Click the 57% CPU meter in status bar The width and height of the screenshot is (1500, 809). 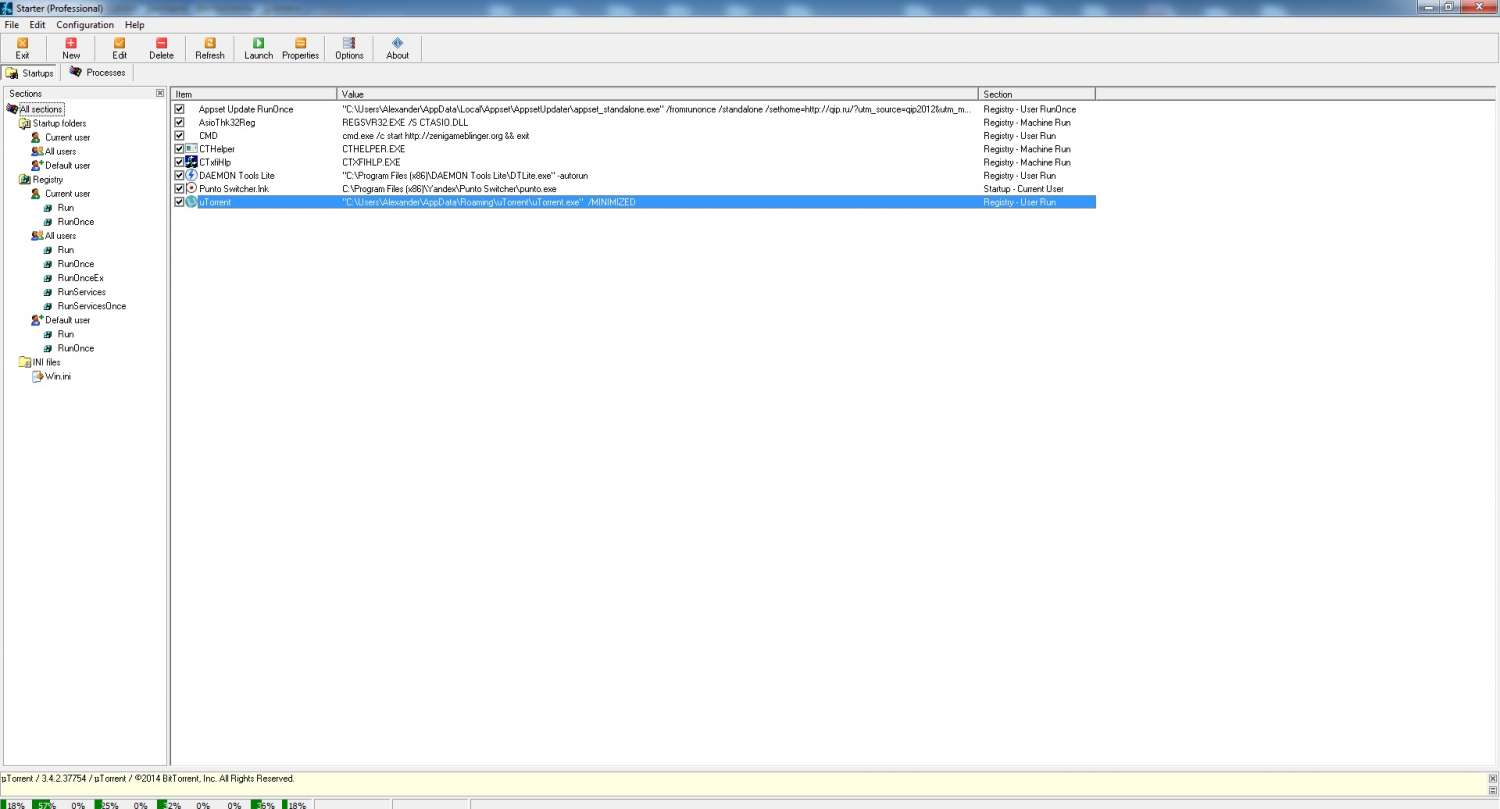point(46,804)
